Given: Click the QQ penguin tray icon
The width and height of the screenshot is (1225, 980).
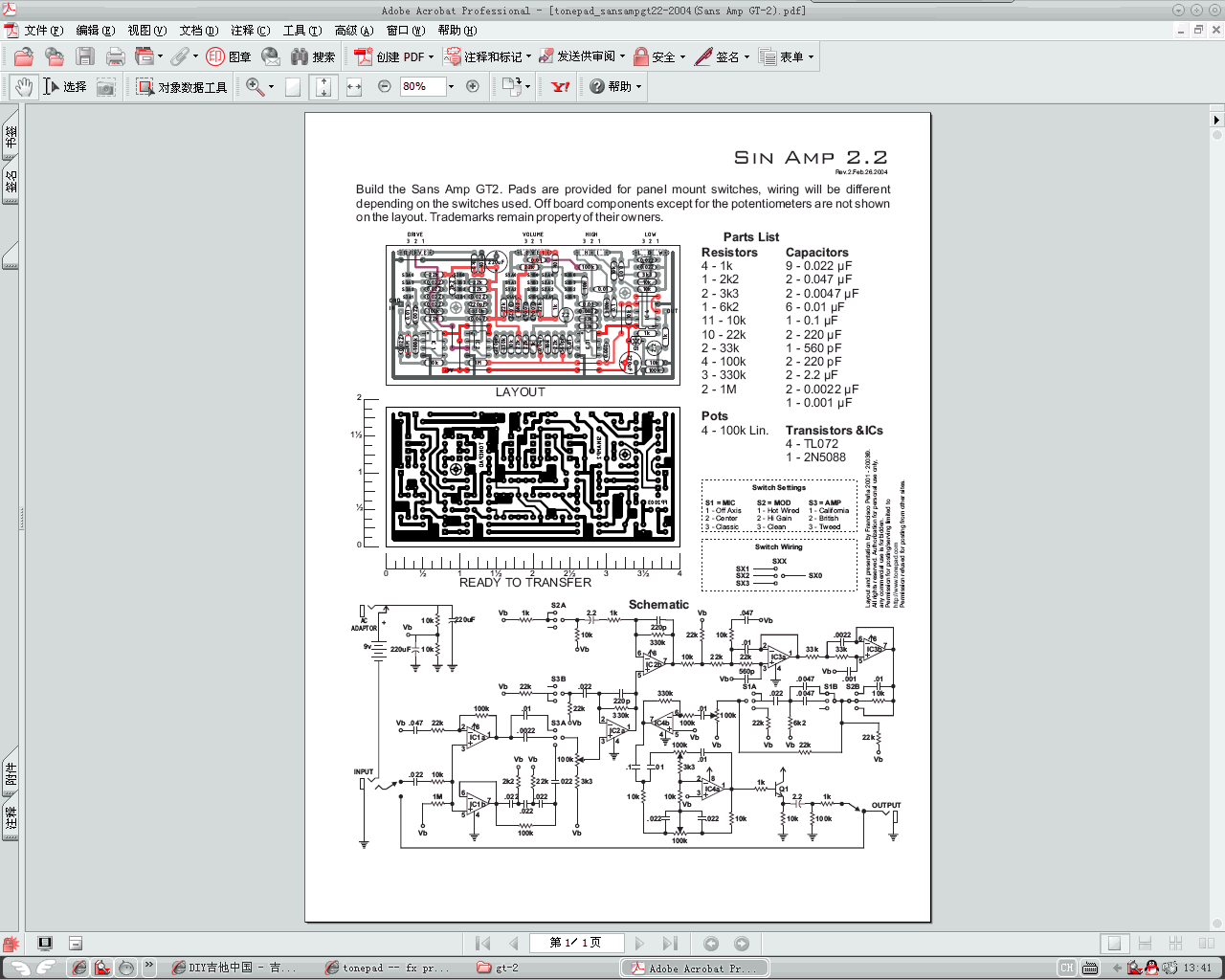Looking at the screenshot, I should pos(1151,969).
